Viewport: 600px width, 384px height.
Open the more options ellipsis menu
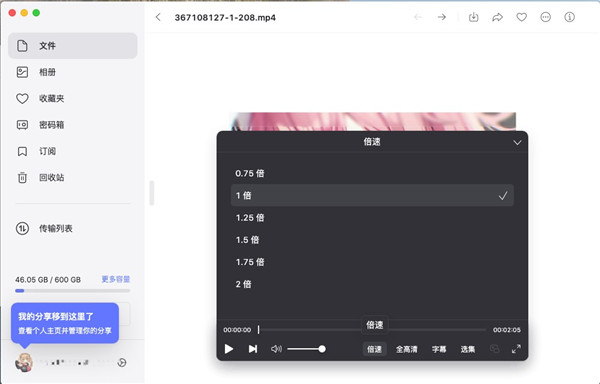546,17
